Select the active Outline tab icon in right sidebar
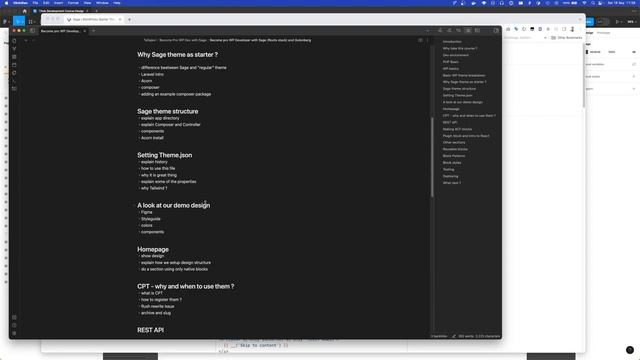The image size is (640, 360). pos(468,31)
